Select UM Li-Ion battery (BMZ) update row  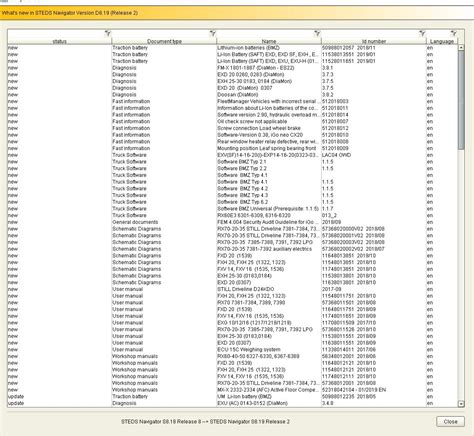coord(233,396)
